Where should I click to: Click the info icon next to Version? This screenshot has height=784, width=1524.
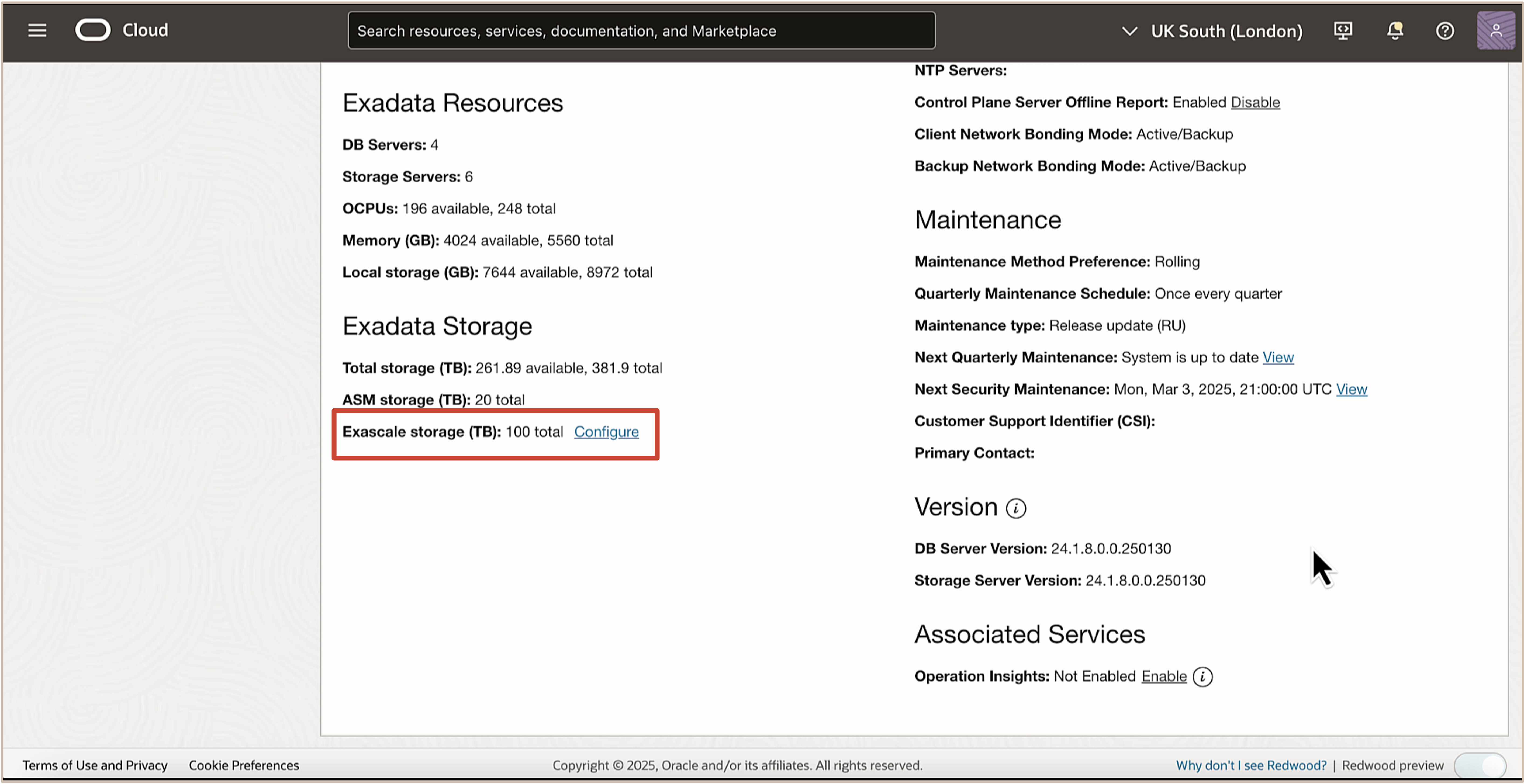click(x=1016, y=508)
